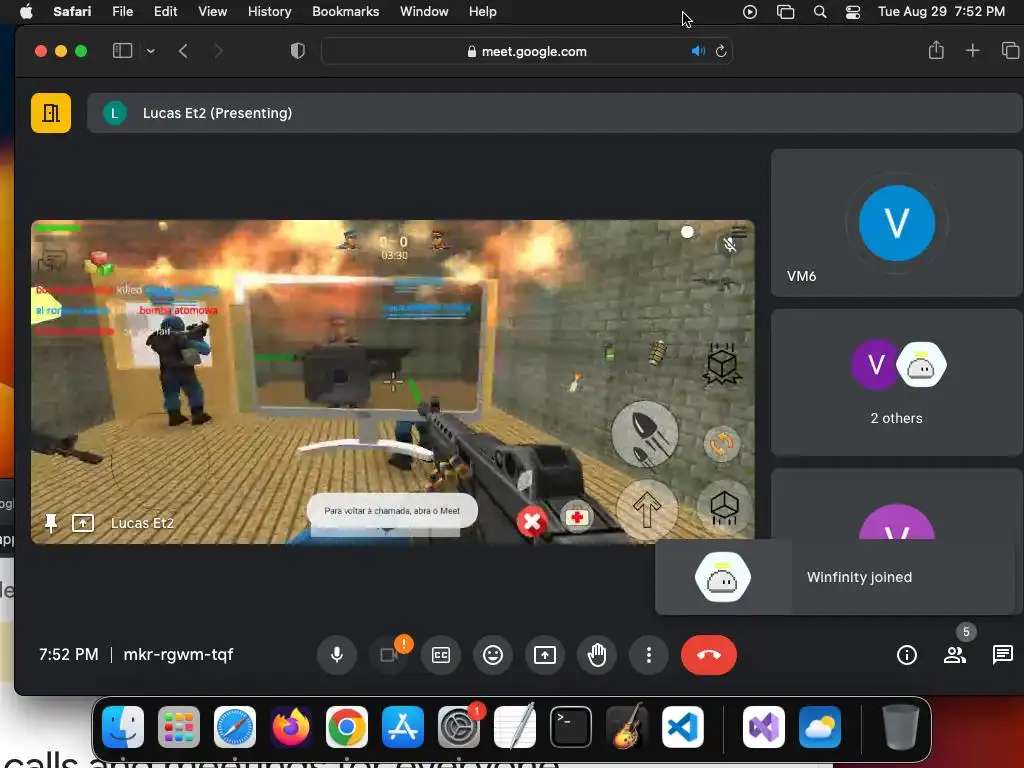Open the Help menu
Image resolution: width=1024 pixels, height=768 pixels.
[483, 12]
